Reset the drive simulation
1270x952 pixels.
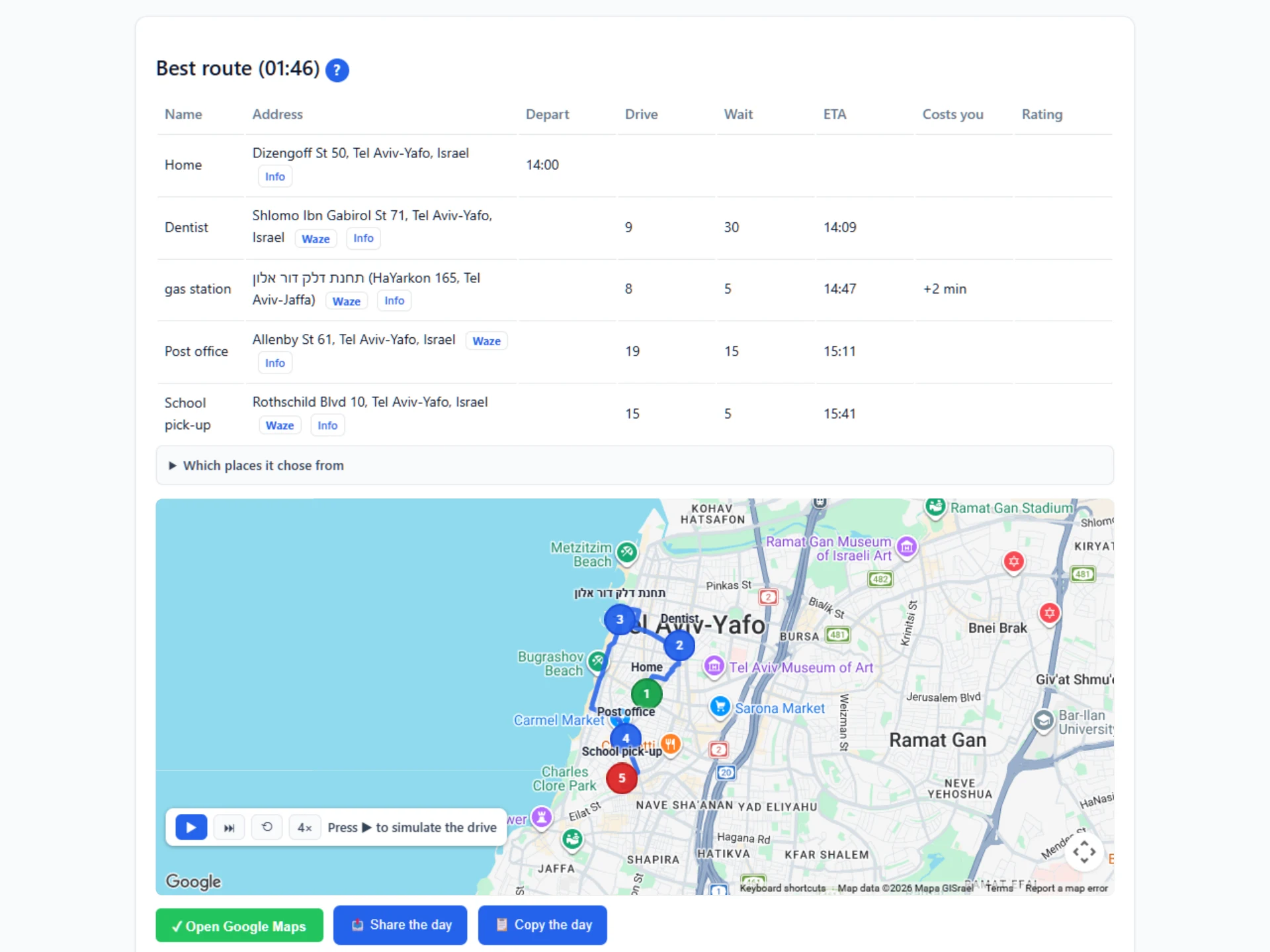(267, 827)
